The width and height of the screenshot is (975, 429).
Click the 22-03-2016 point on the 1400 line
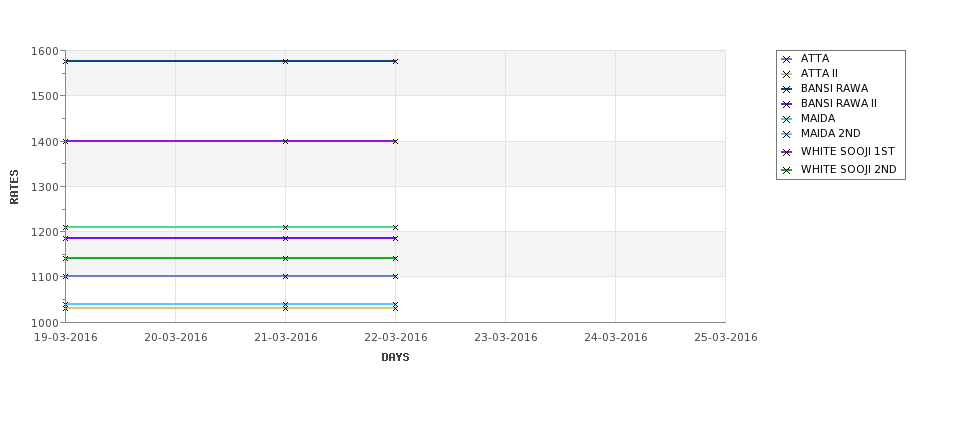pyautogui.click(x=395, y=142)
